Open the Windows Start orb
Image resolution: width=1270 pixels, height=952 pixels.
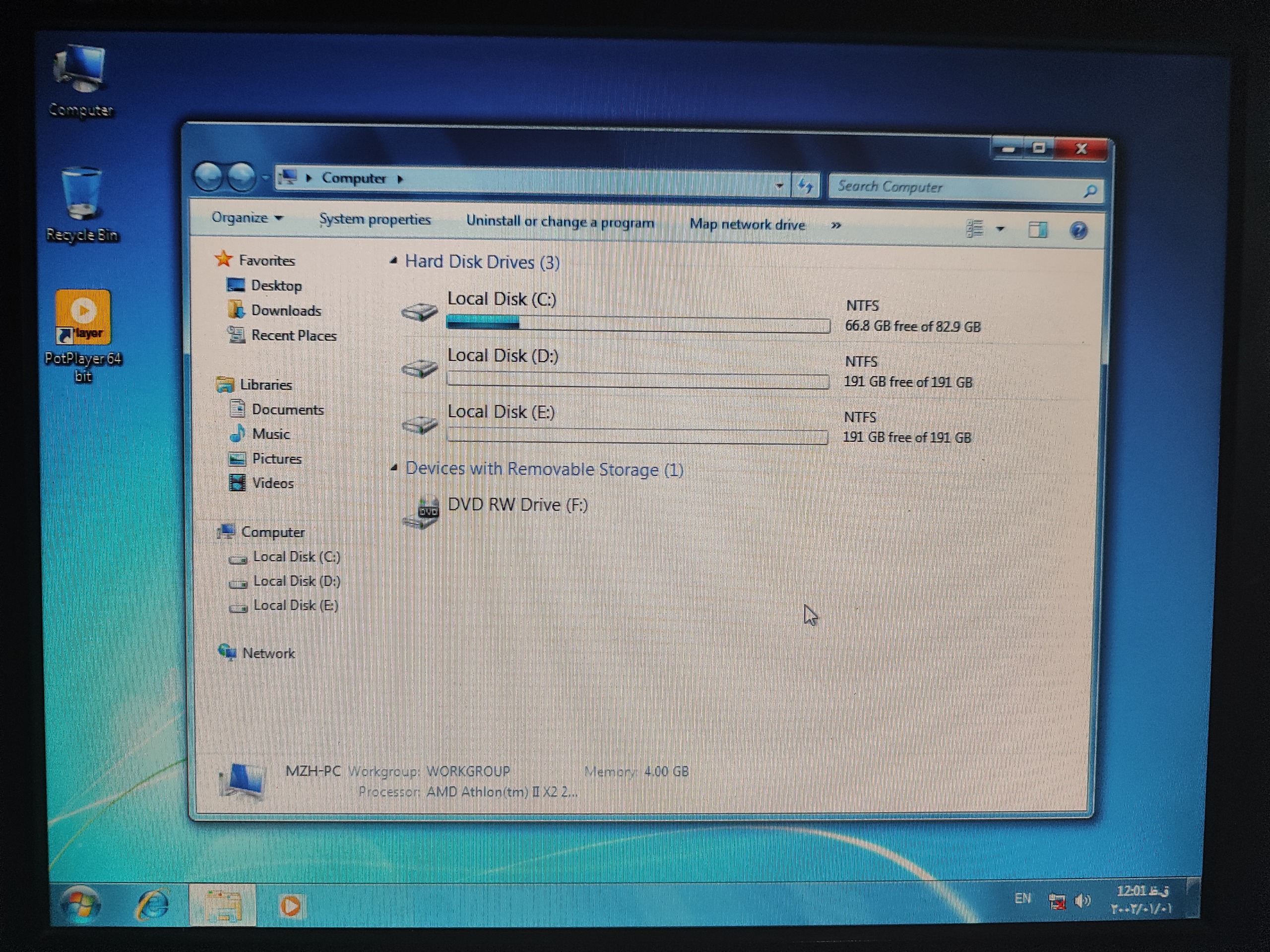[81, 904]
